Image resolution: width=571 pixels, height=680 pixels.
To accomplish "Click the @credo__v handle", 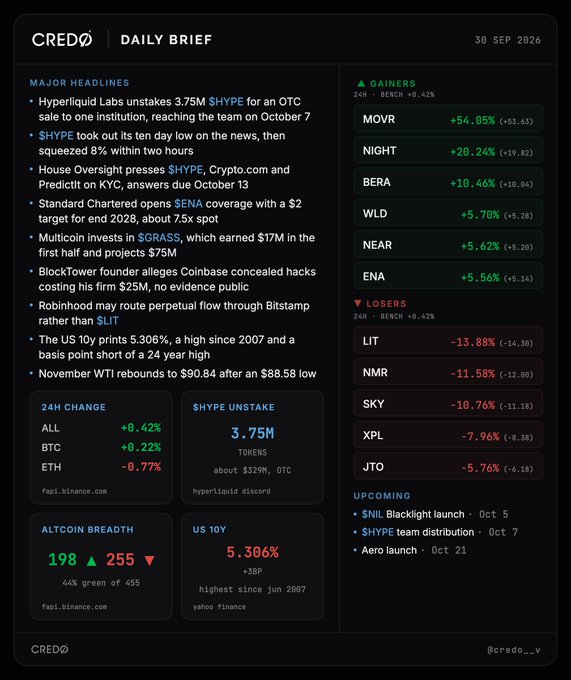I will tap(514, 650).
